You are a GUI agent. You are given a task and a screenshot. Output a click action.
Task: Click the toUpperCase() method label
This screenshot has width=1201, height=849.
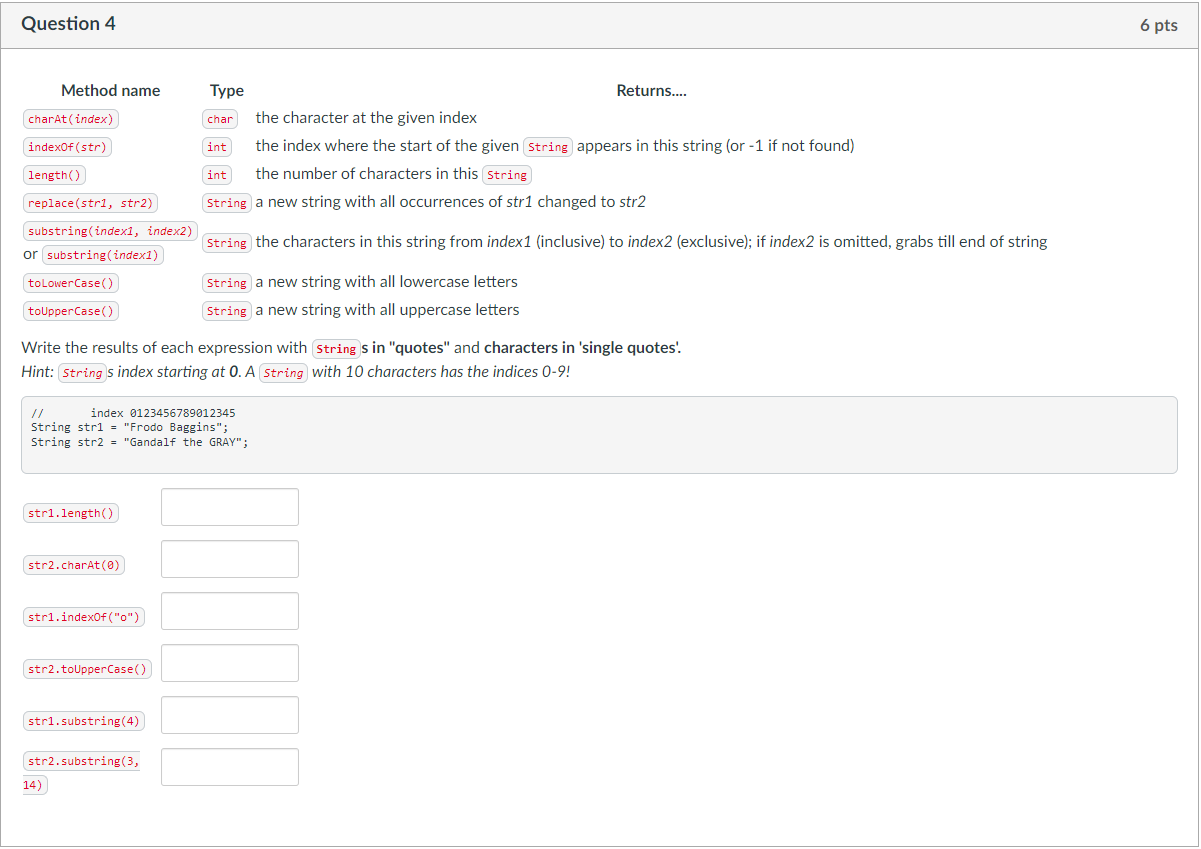click(x=70, y=310)
